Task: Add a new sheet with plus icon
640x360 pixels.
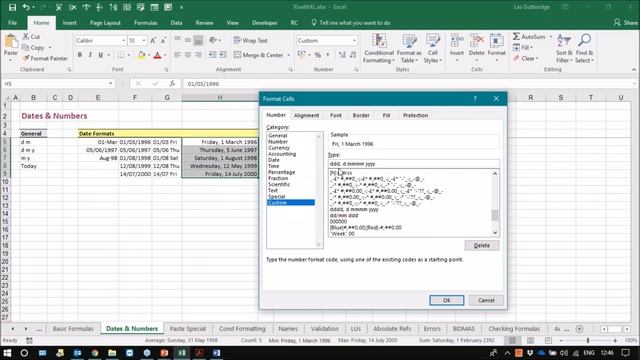Action: tap(579, 329)
